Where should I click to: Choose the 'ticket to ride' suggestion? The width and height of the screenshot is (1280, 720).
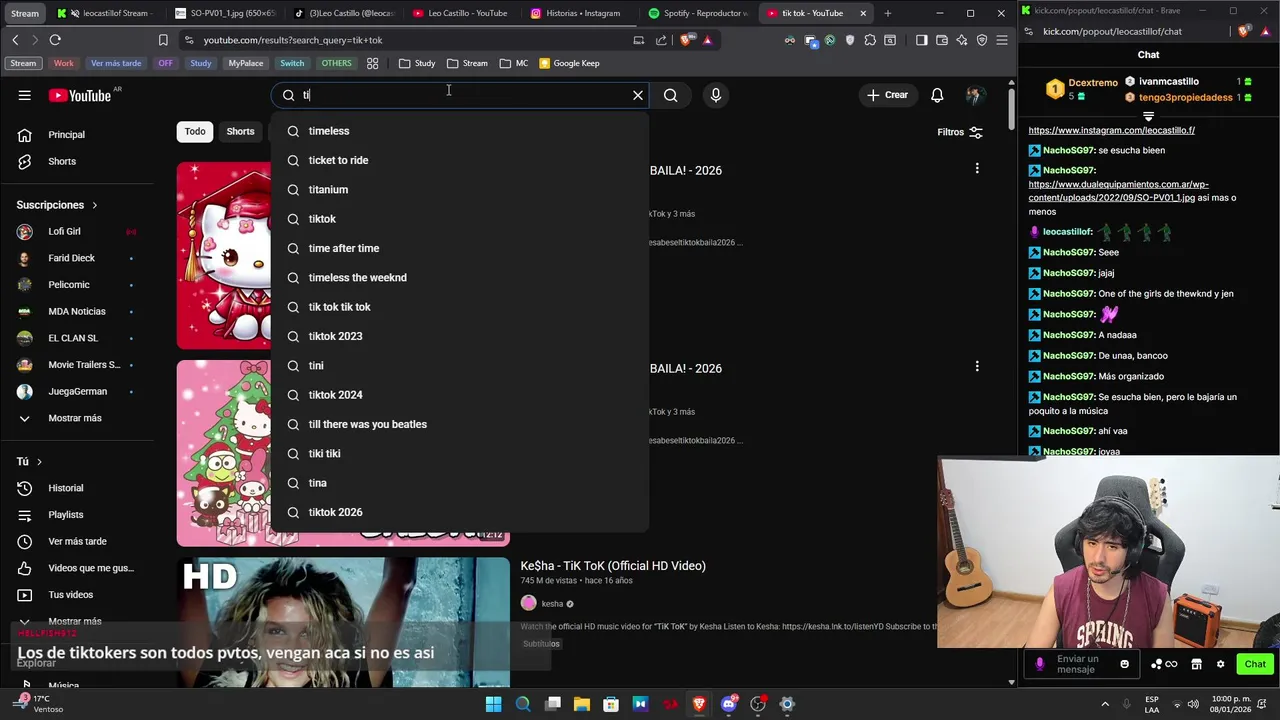pos(460,160)
